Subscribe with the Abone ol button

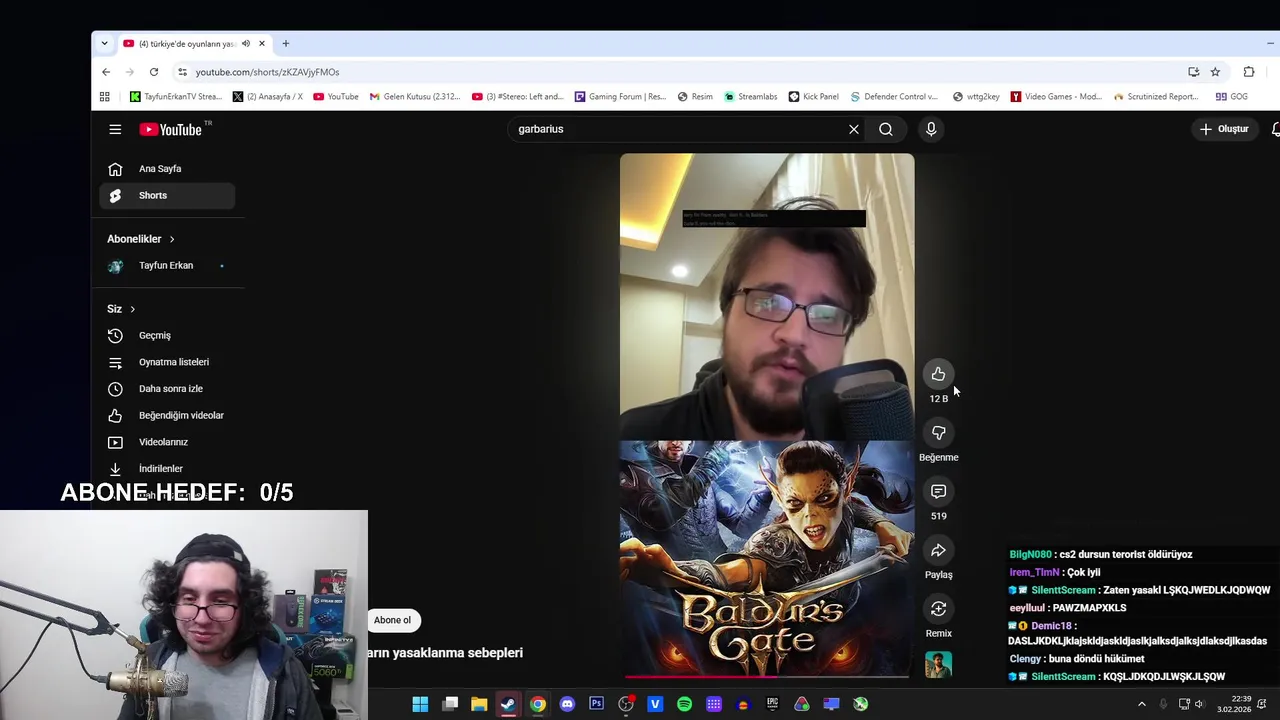coord(392,620)
